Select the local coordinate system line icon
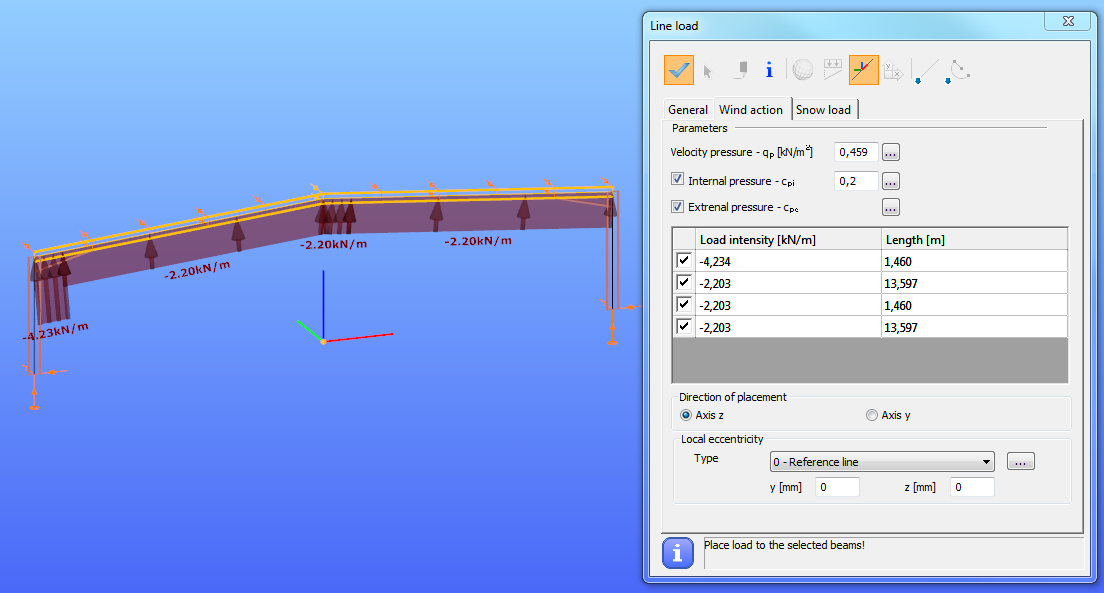The image size is (1104, 593). point(863,70)
